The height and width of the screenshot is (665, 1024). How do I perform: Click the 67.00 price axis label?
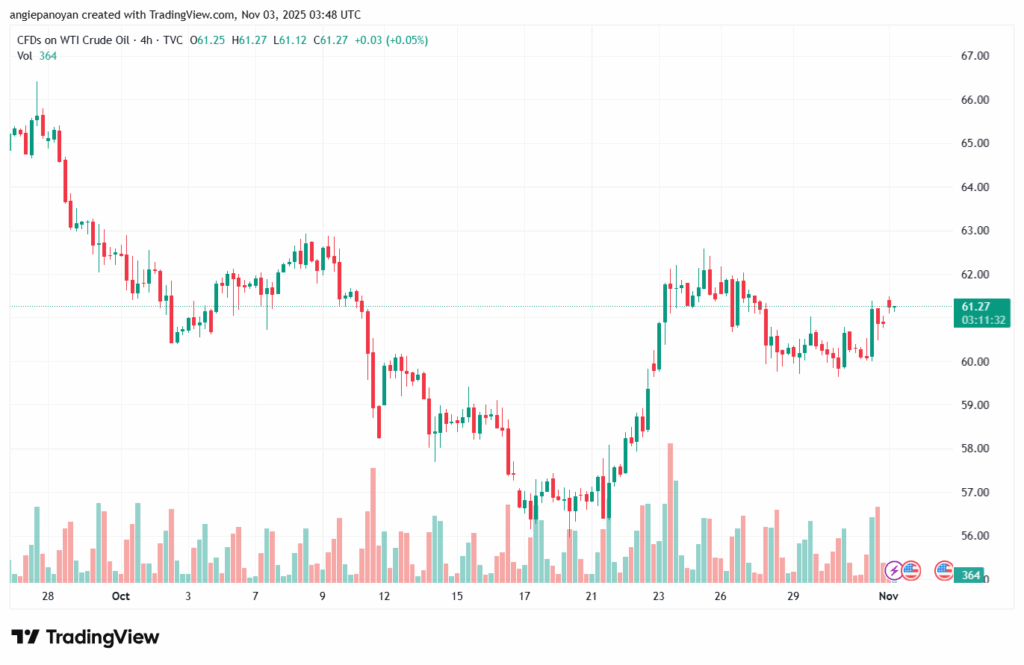coord(975,57)
